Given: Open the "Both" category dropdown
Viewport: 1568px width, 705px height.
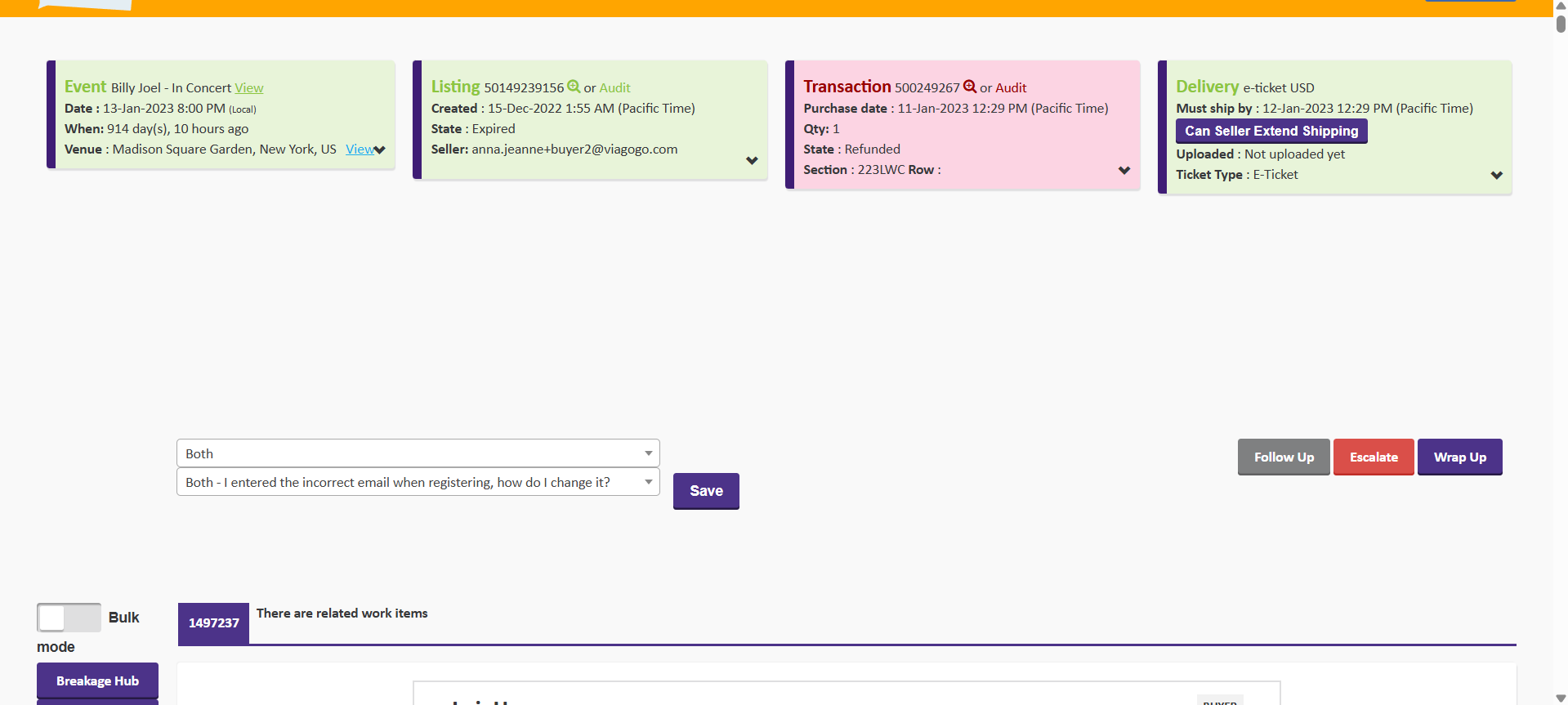Looking at the screenshot, I should (418, 453).
